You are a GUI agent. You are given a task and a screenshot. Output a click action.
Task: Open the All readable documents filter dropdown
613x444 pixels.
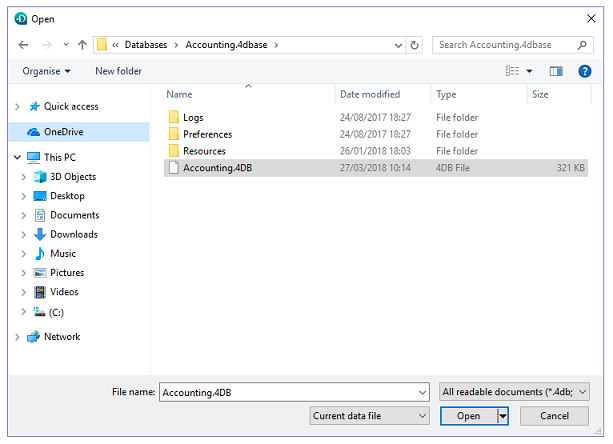(514, 392)
